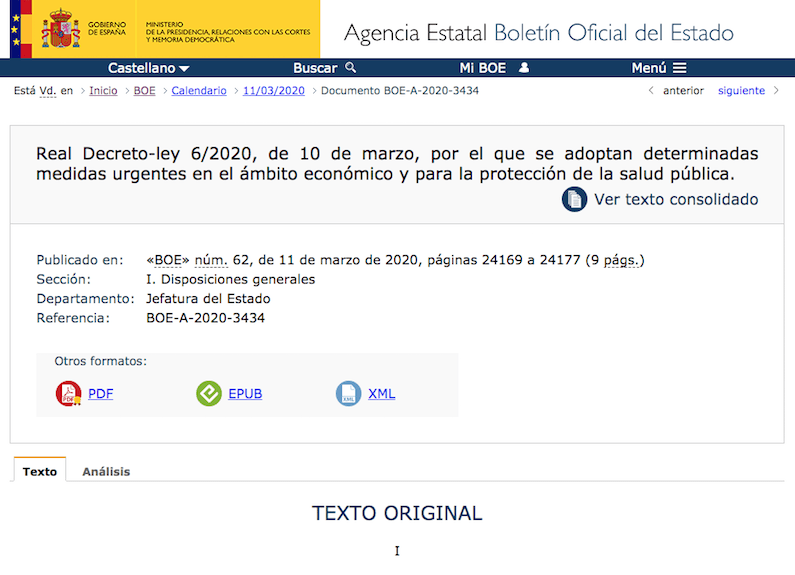Viewport: 795px width, 575px height.
Task: Go to Inicio breadcrumb link
Action: pyautogui.click(x=103, y=91)
